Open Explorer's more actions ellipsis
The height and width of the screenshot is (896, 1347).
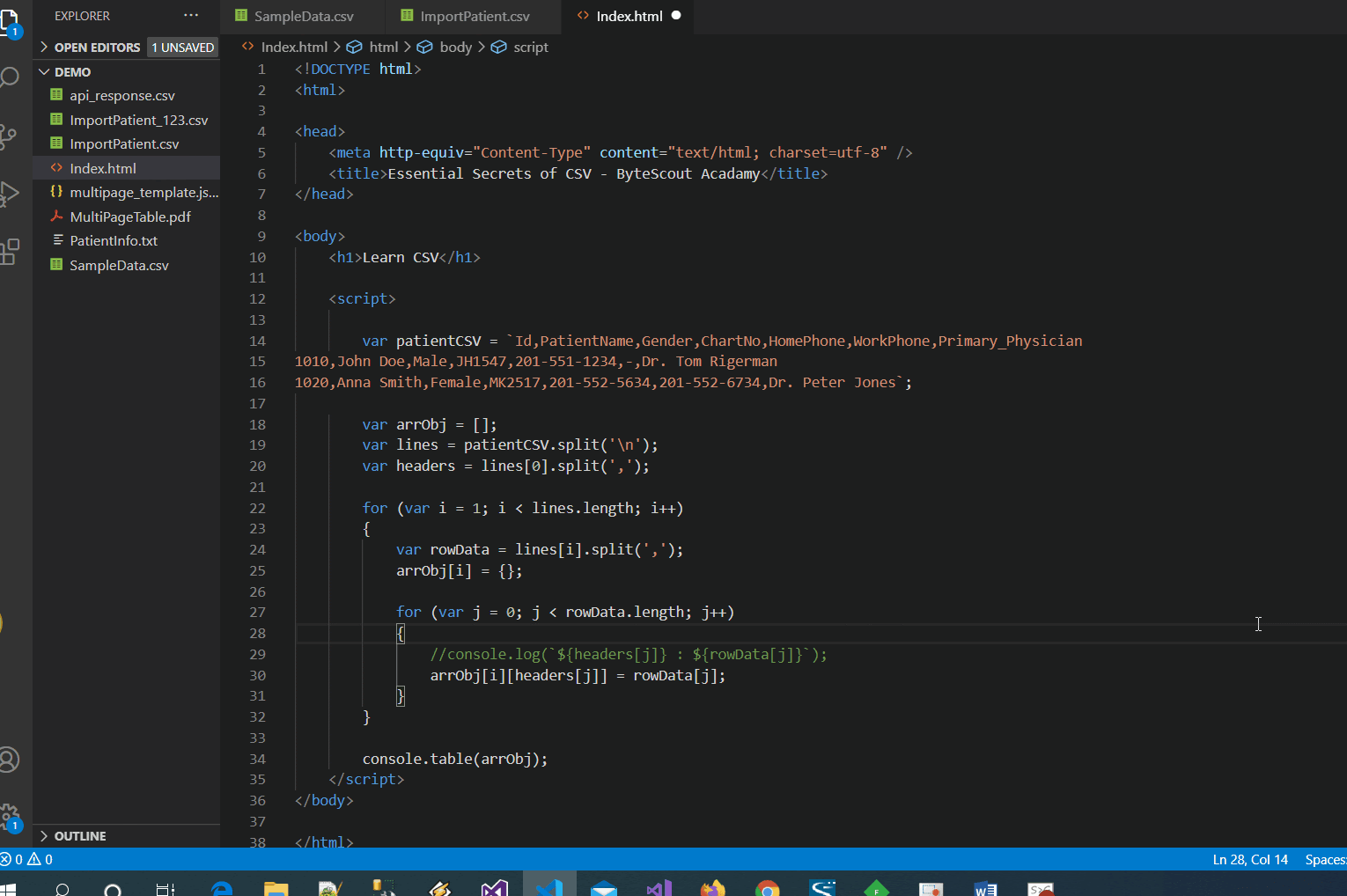(191, 16)
